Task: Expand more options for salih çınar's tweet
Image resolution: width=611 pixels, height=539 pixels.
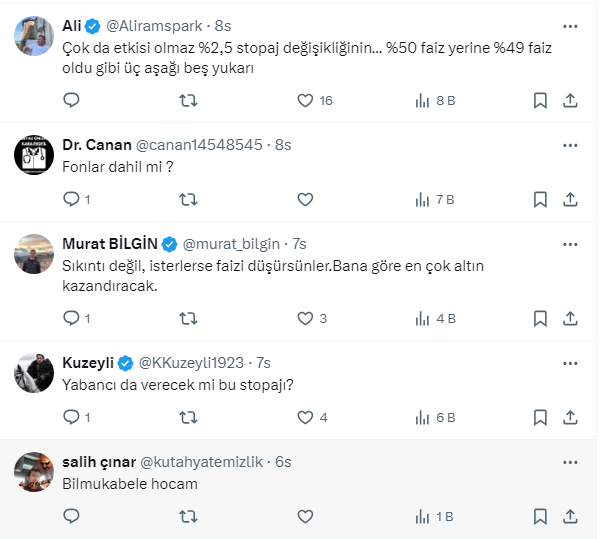Action: click(570, 461)
